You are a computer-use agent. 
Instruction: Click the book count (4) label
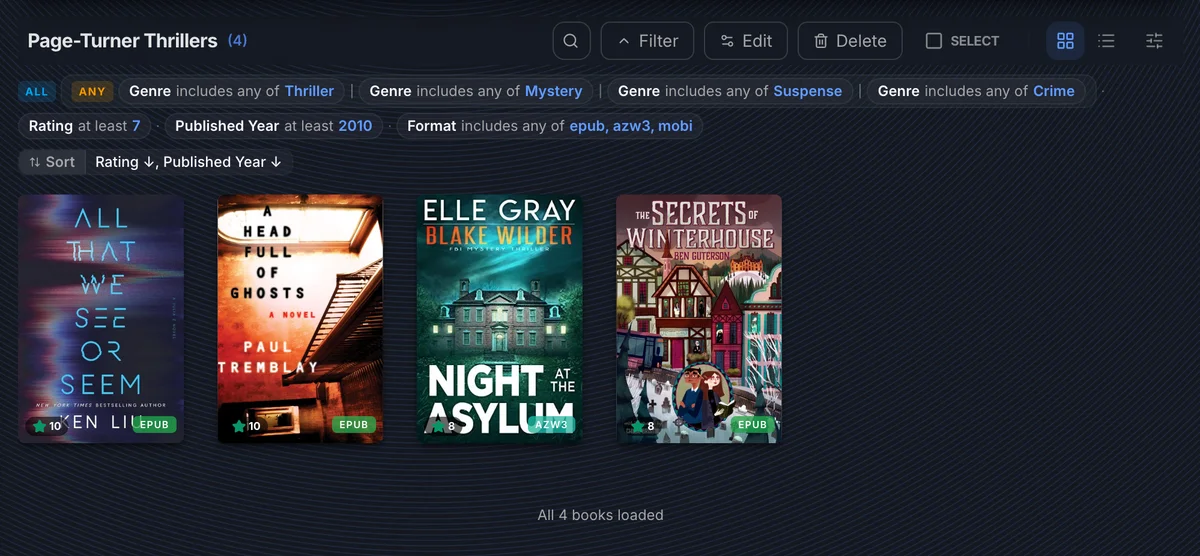click(237, 41)
